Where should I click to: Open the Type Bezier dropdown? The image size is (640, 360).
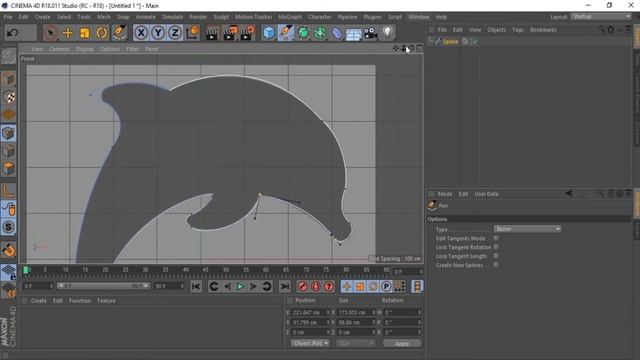pos(527,229)
